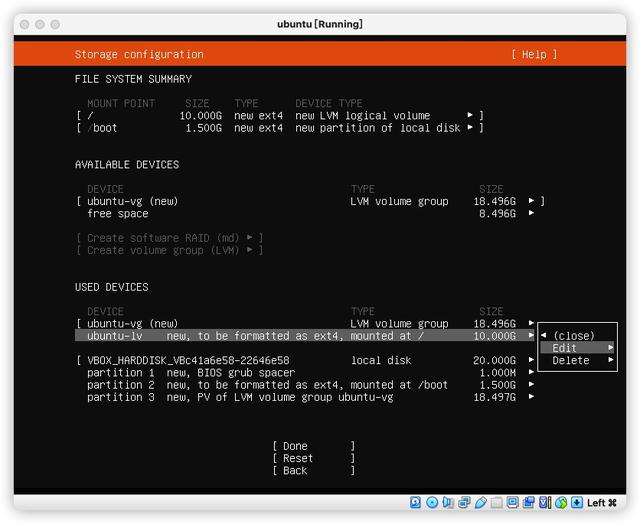
Task: Select the highlighted ubuntu-lv row
Action: (305, 336)
